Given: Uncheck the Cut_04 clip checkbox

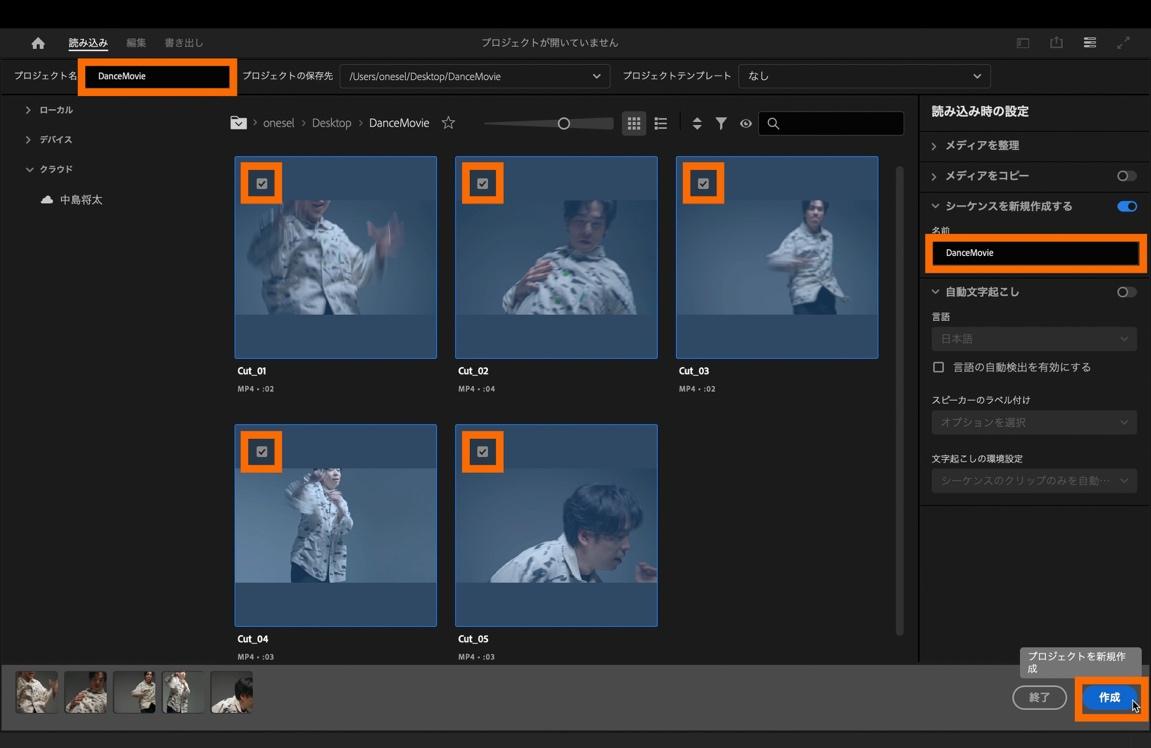Looking at the screenshot, I should (262, 451).
